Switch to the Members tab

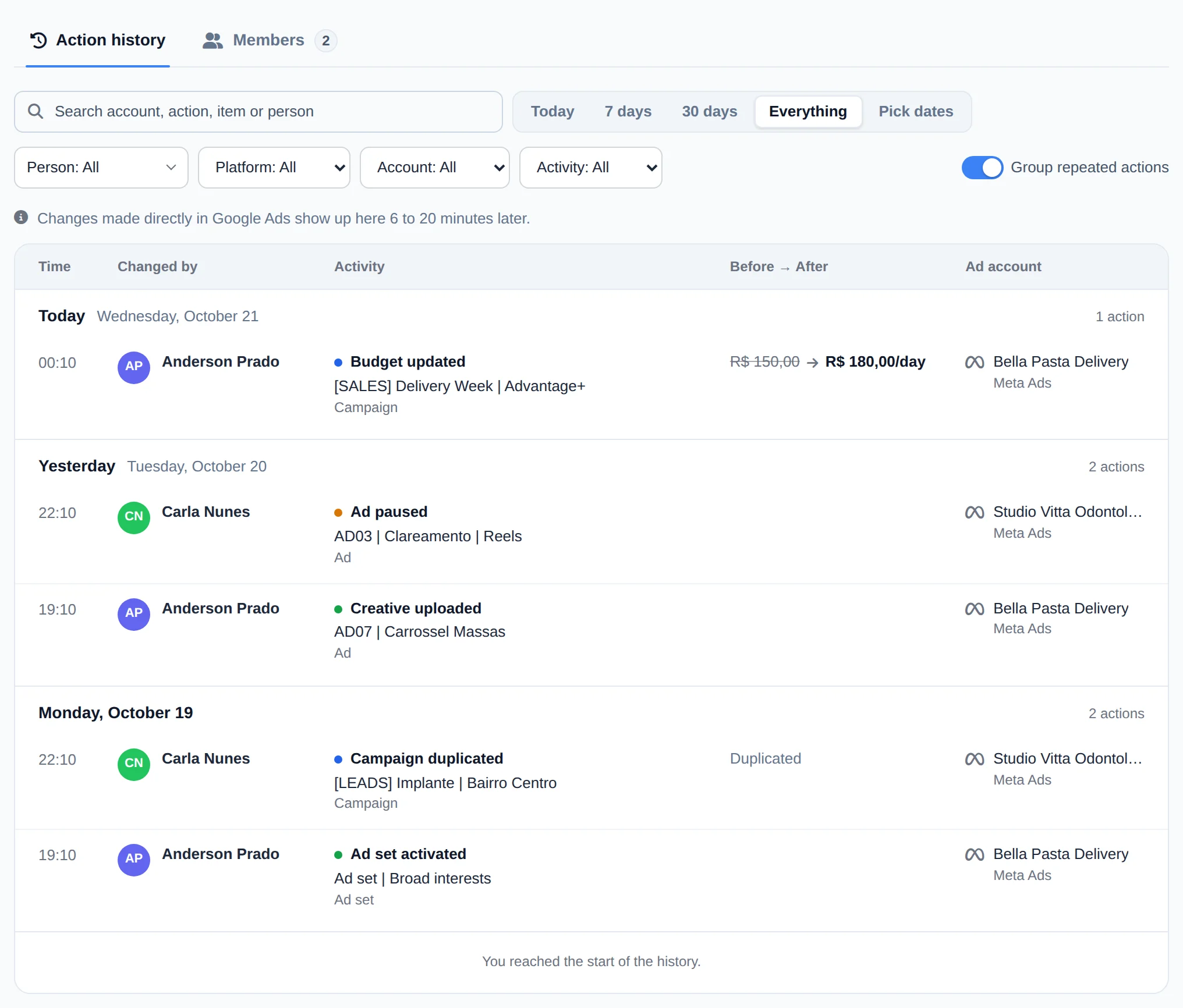270,40
